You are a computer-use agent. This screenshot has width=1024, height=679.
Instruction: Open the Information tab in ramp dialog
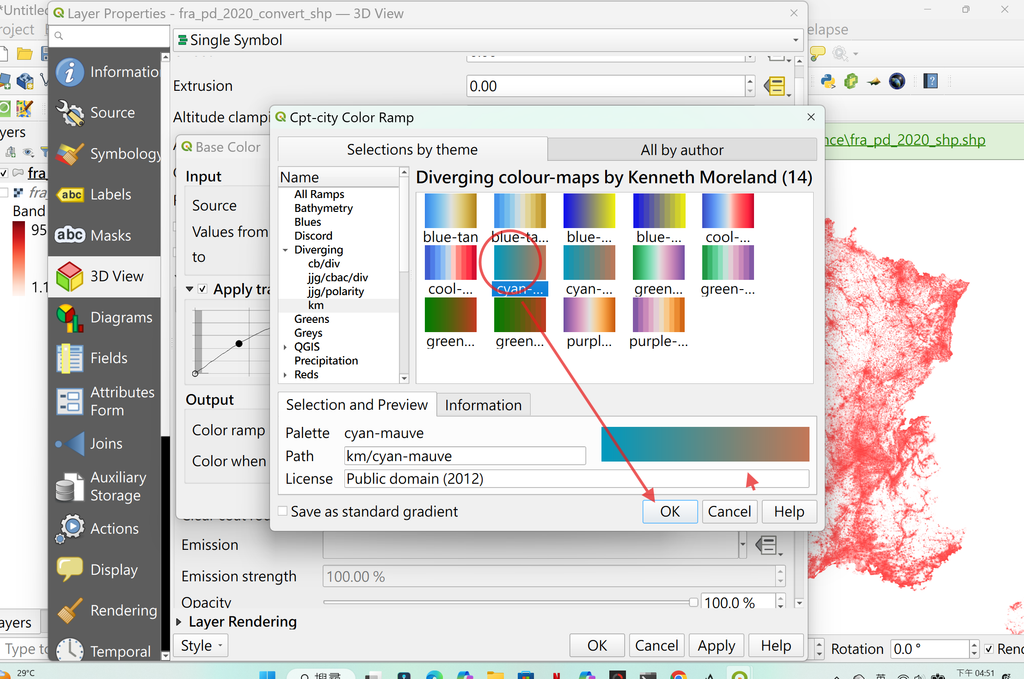483,405
